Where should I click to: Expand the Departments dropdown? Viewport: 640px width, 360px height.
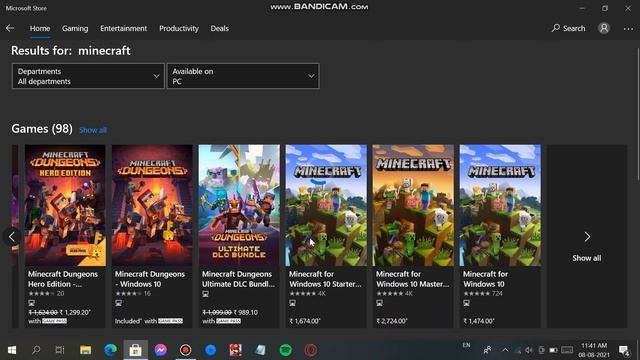[88, 76]
